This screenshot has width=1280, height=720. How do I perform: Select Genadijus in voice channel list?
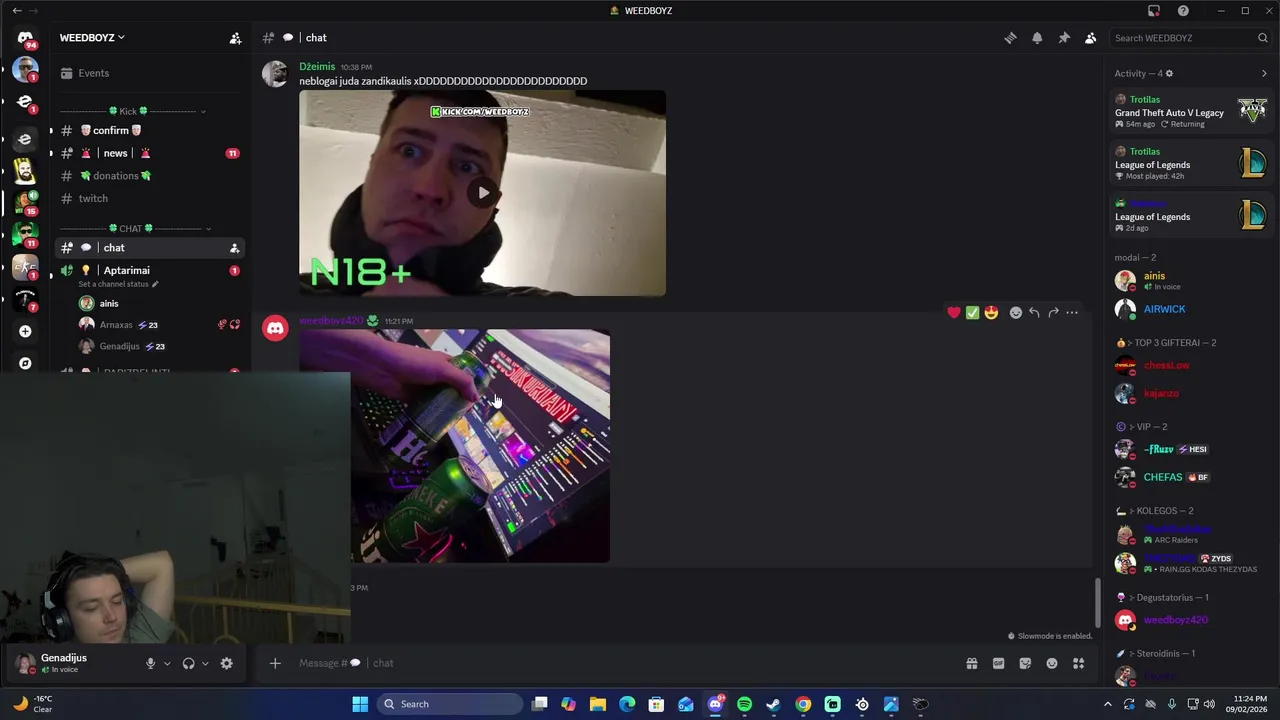119,346
